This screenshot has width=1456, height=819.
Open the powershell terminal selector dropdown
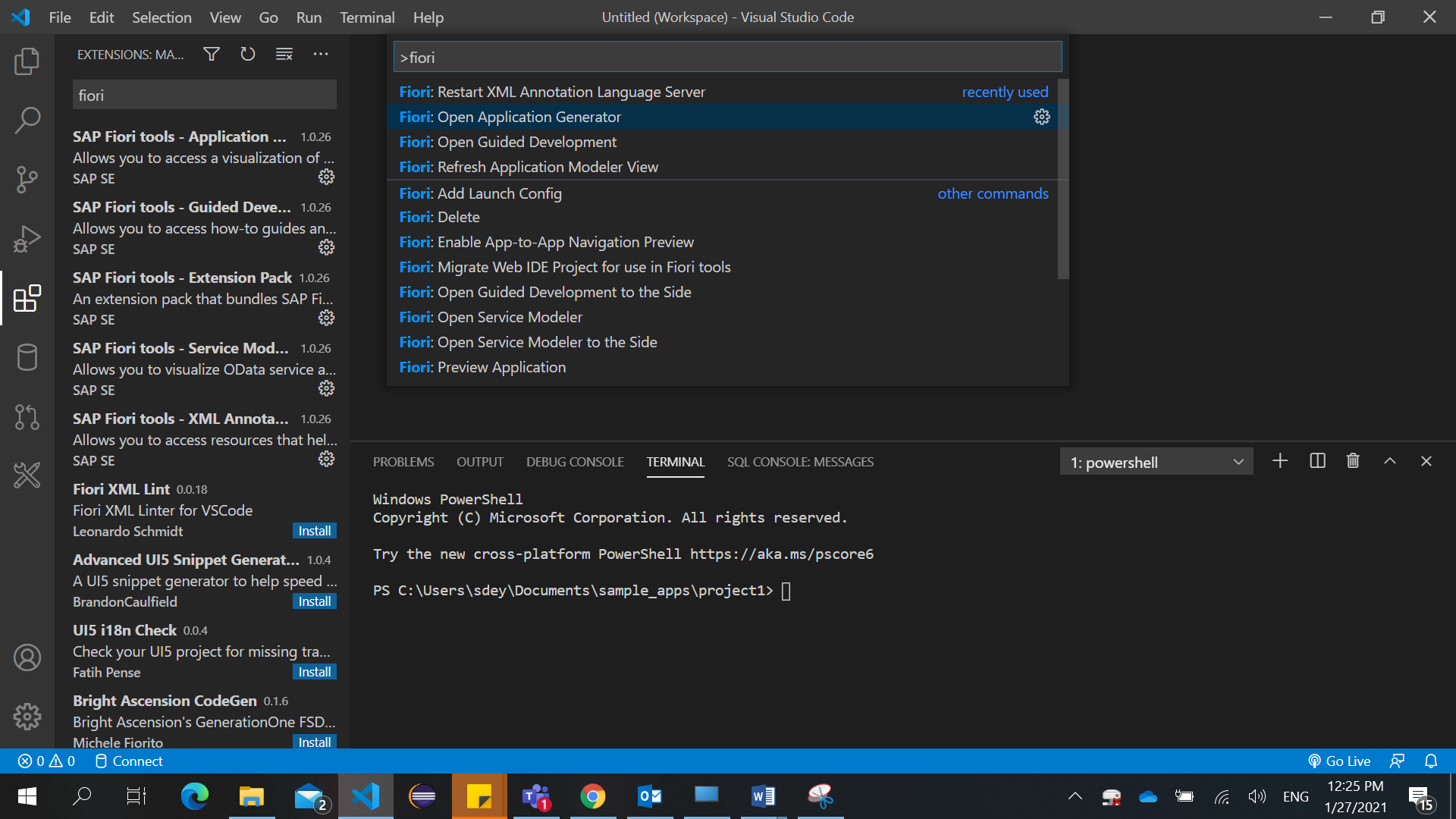(1156, 462)
